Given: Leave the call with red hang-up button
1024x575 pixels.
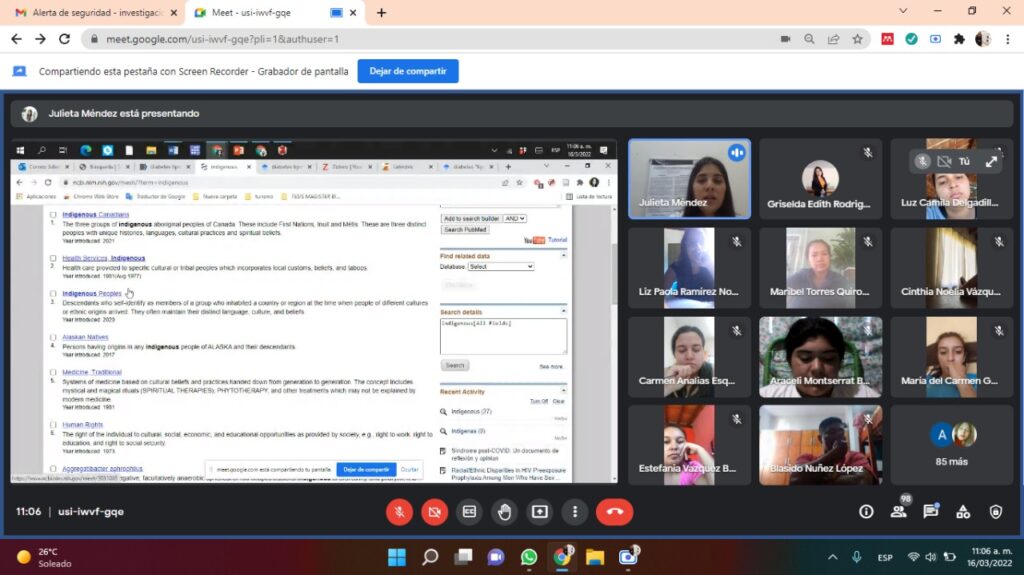Looking at the screenshot, I should coord(615,512).
